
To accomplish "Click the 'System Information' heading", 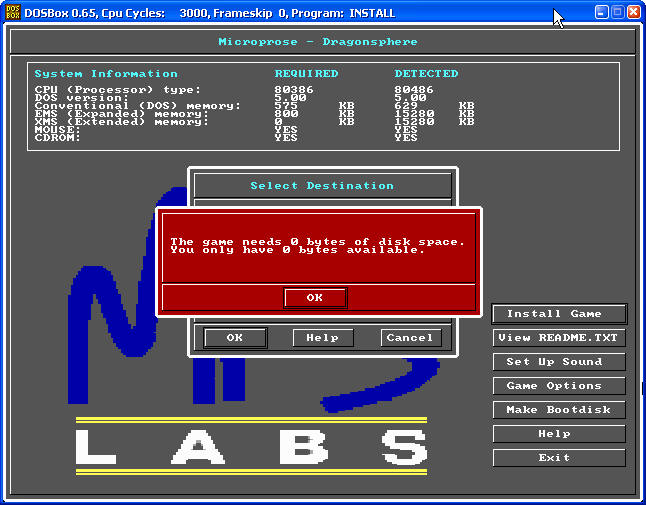I will (x=106, y=74).
